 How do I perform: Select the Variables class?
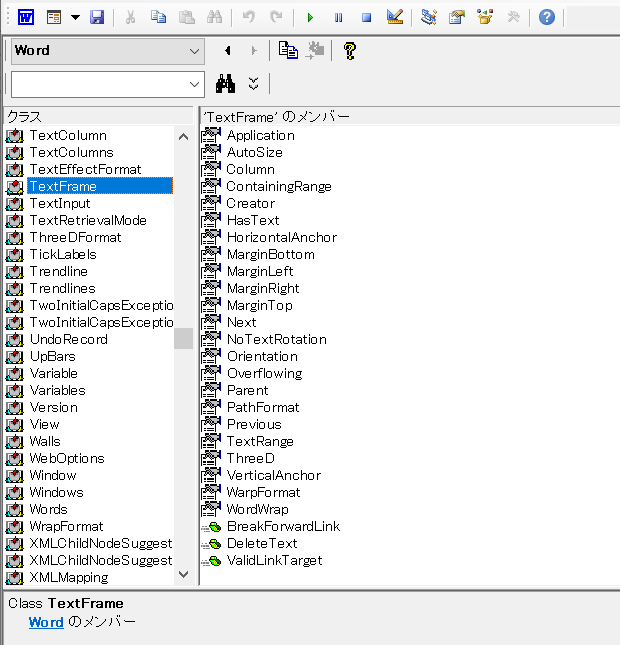click(x=58, y=390)
